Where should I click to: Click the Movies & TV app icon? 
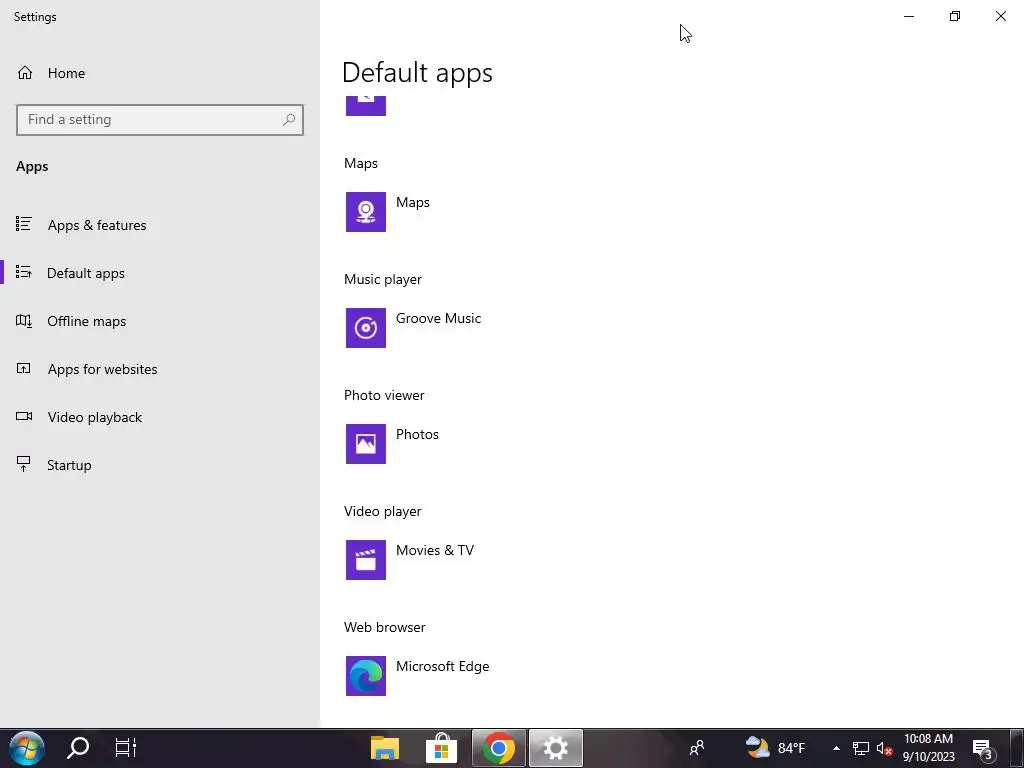tap(366, 560)
